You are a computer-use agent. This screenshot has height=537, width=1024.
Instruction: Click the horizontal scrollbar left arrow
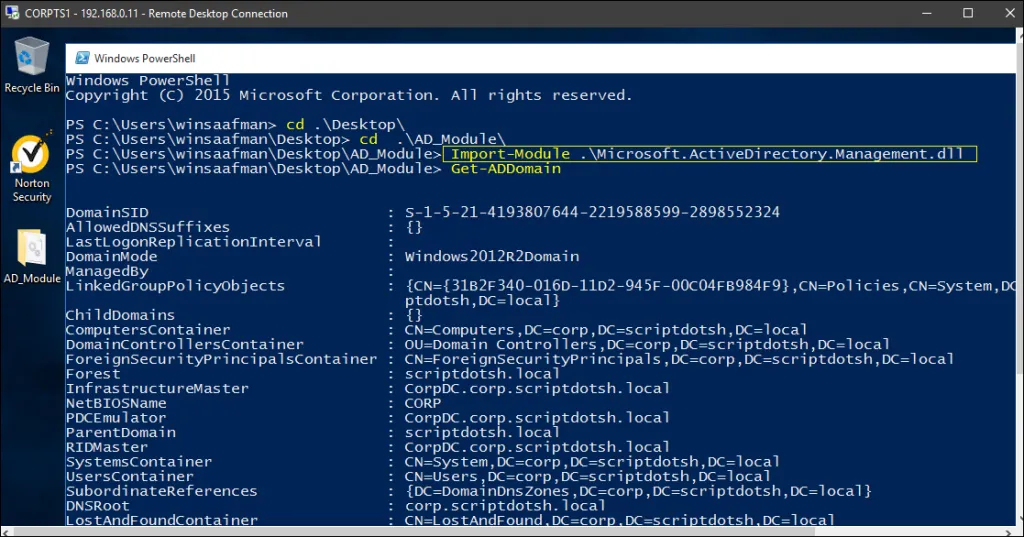click(6, 532)
